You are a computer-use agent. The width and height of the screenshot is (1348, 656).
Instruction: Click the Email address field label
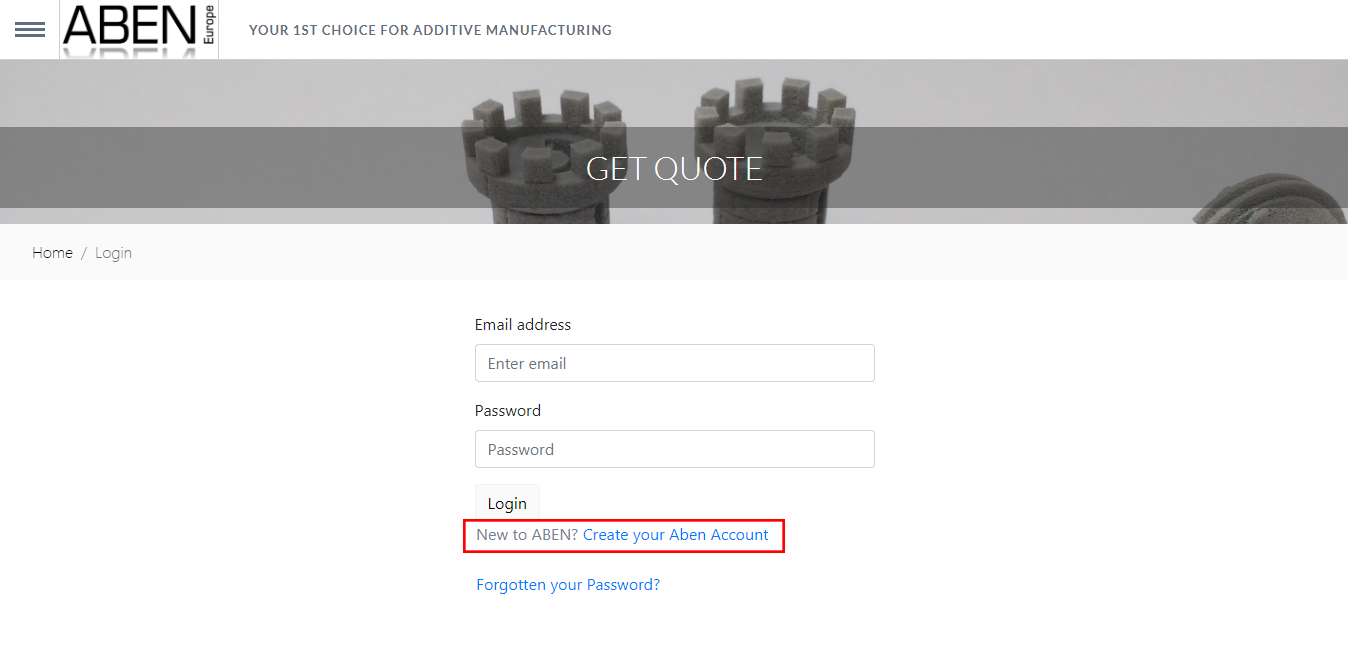coord(523,325)
